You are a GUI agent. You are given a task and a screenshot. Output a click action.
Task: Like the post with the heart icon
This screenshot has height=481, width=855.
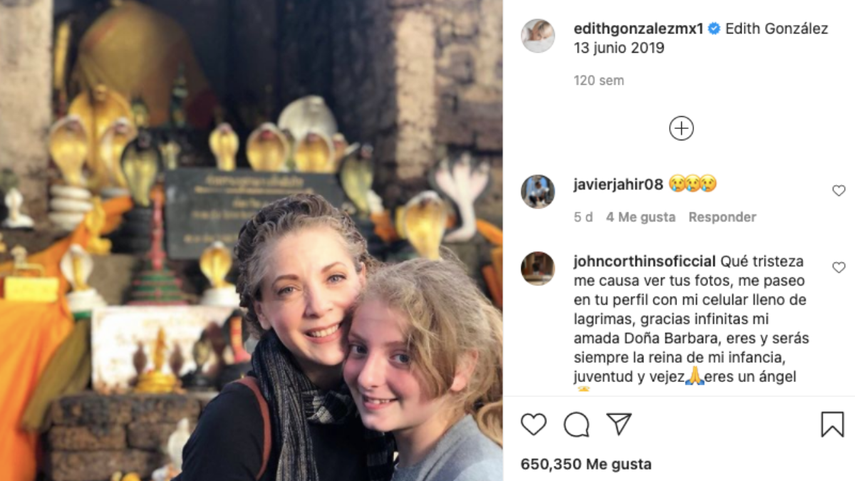[x=533, y=424]
